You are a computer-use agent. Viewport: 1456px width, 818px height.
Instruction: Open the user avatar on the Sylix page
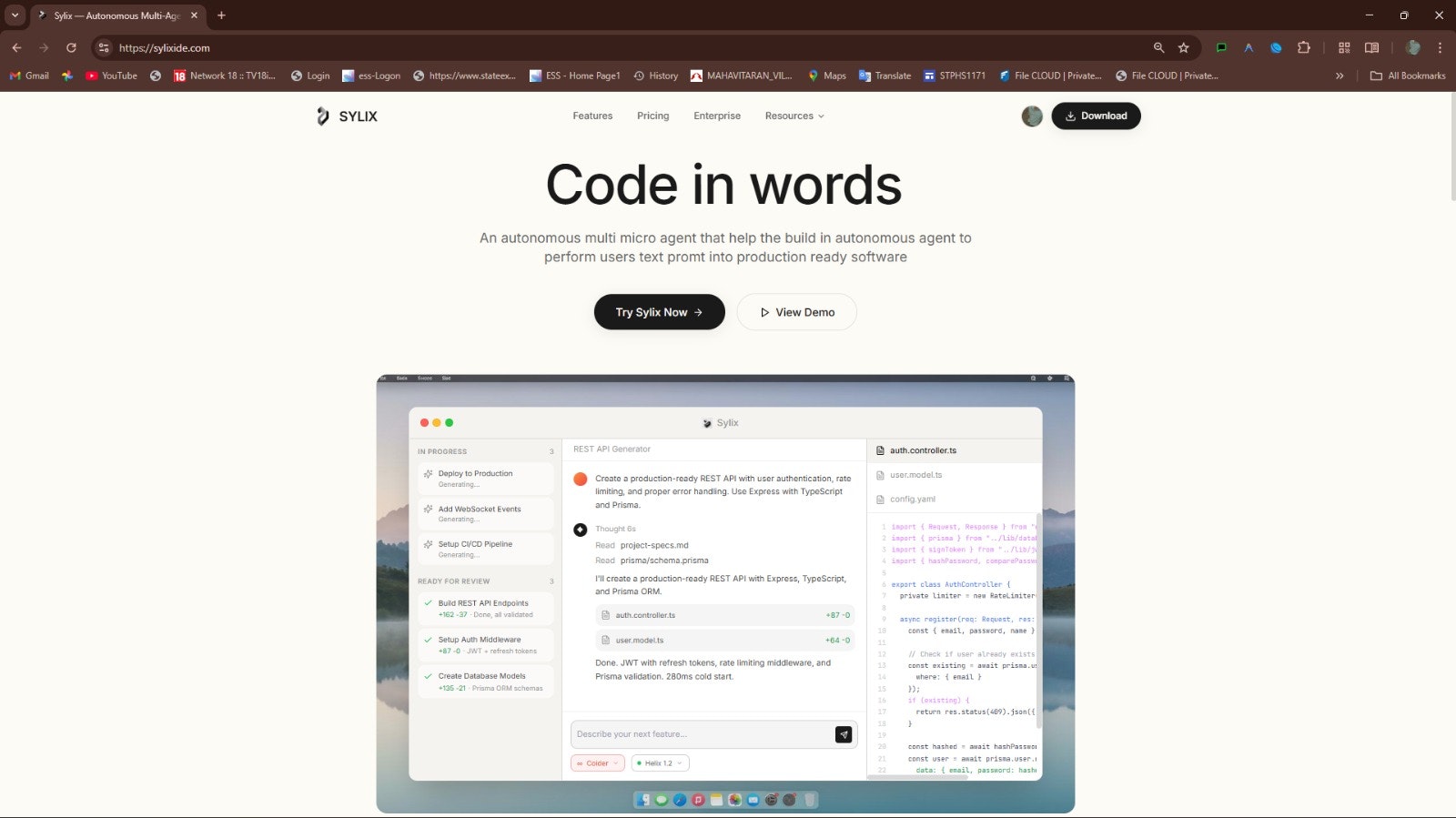point(1032,116)
